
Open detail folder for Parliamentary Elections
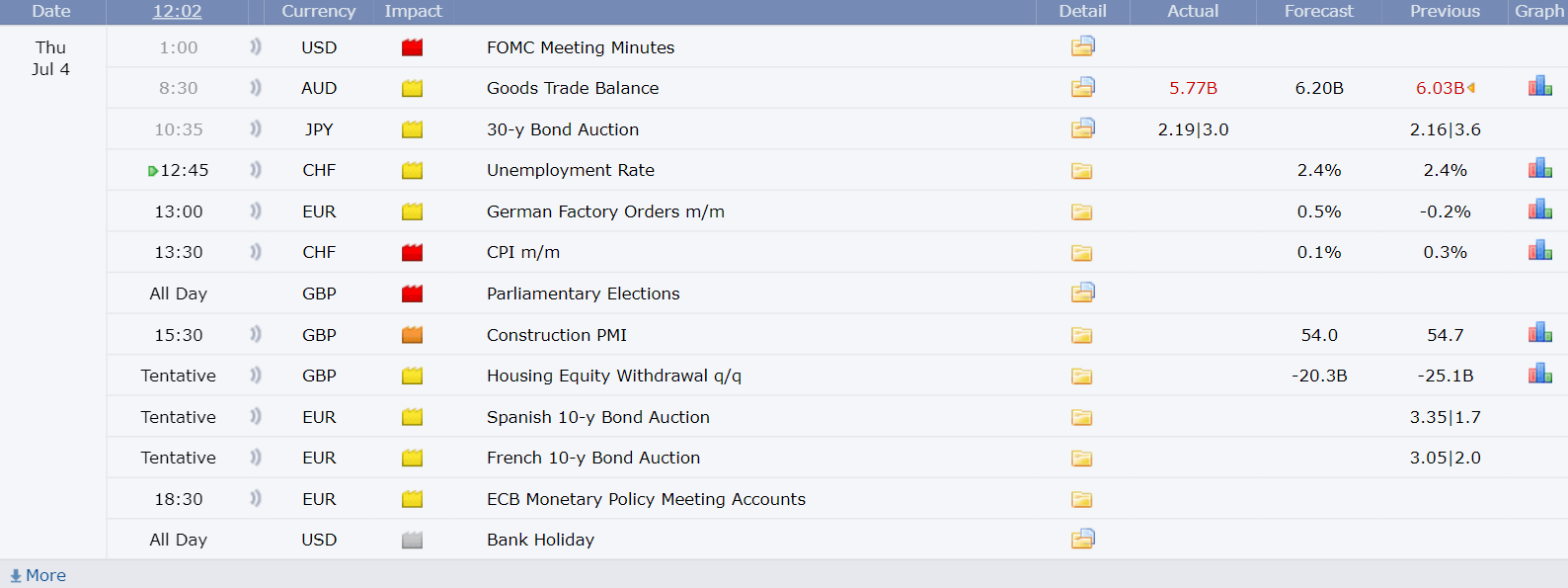click(1082, 293)
